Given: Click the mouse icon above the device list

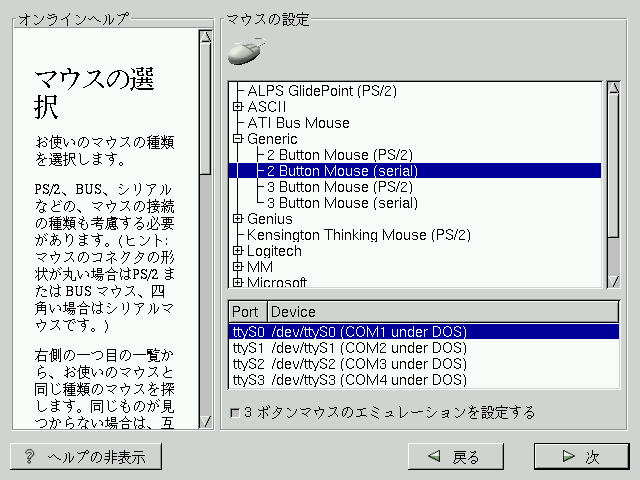Looking at the screenshot, I should click(246, 51).
